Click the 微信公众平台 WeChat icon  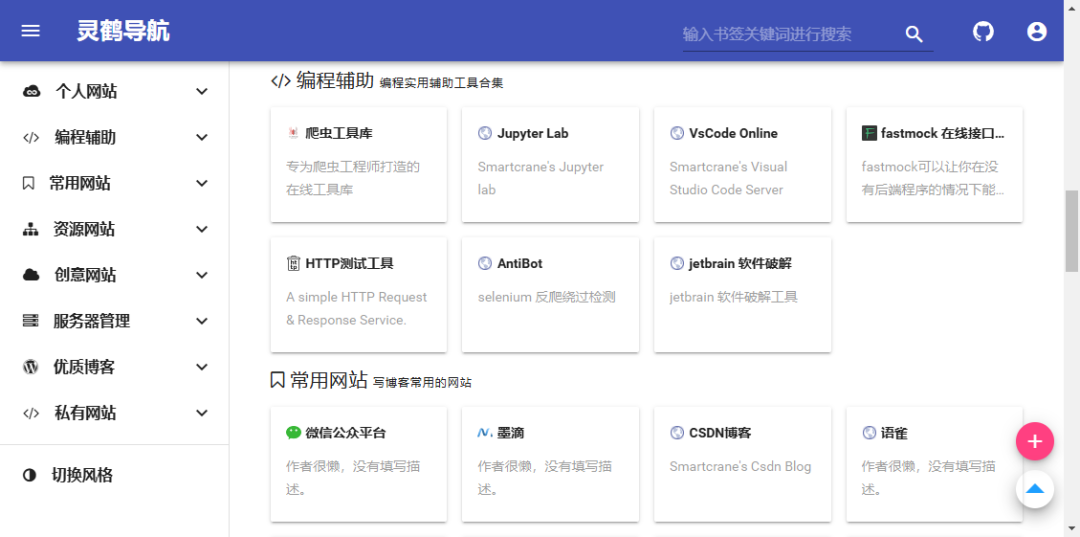coord(293,433)
